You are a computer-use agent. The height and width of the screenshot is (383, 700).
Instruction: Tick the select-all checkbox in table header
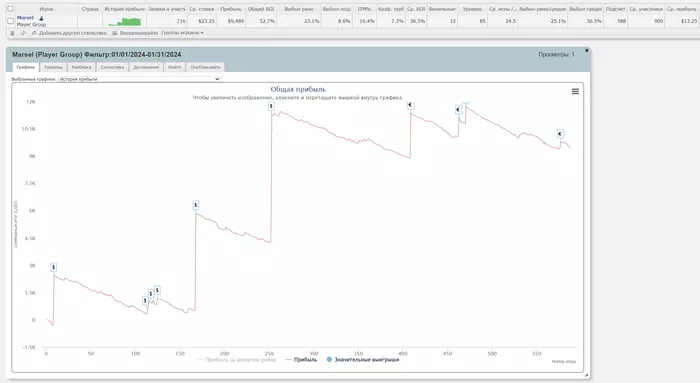[10, 8]
